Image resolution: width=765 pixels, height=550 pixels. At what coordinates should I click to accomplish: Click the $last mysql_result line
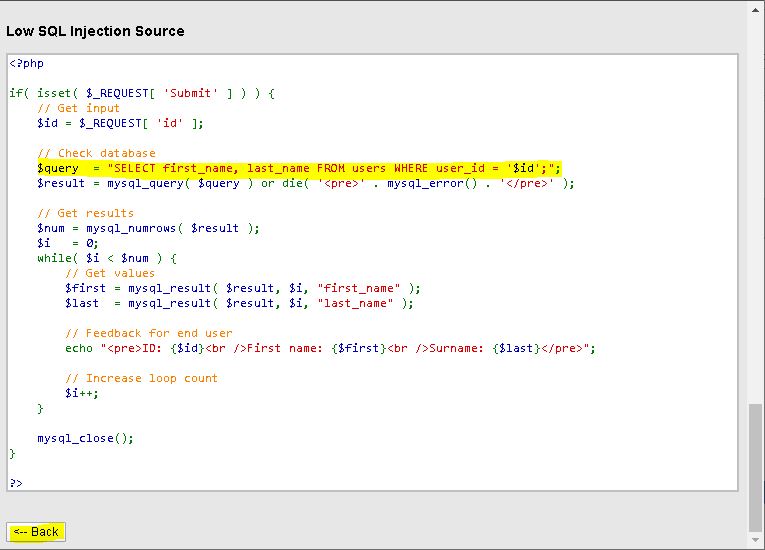click(239, 303)
